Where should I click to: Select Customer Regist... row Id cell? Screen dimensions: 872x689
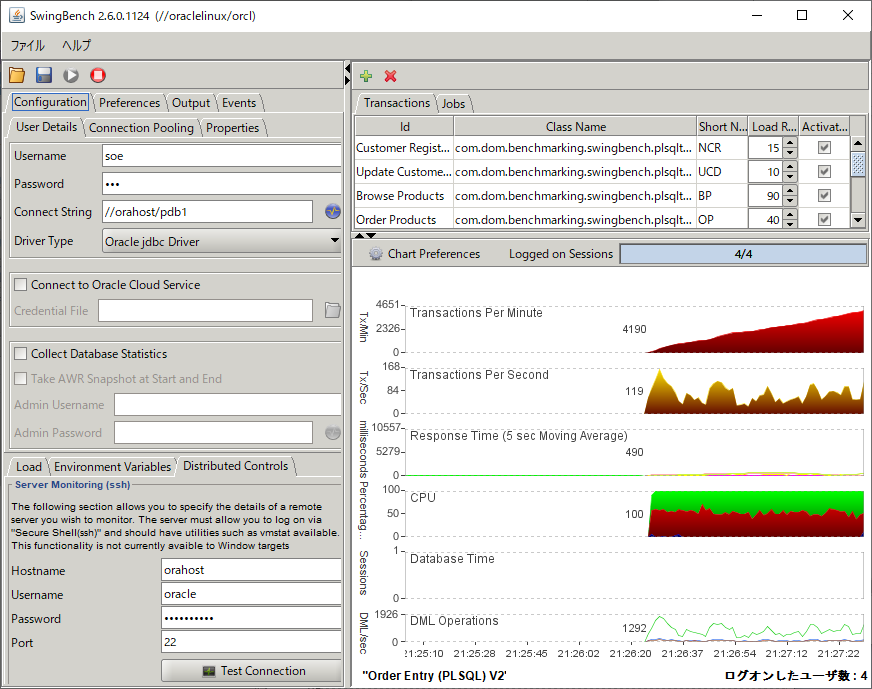(x=404, y=148)
